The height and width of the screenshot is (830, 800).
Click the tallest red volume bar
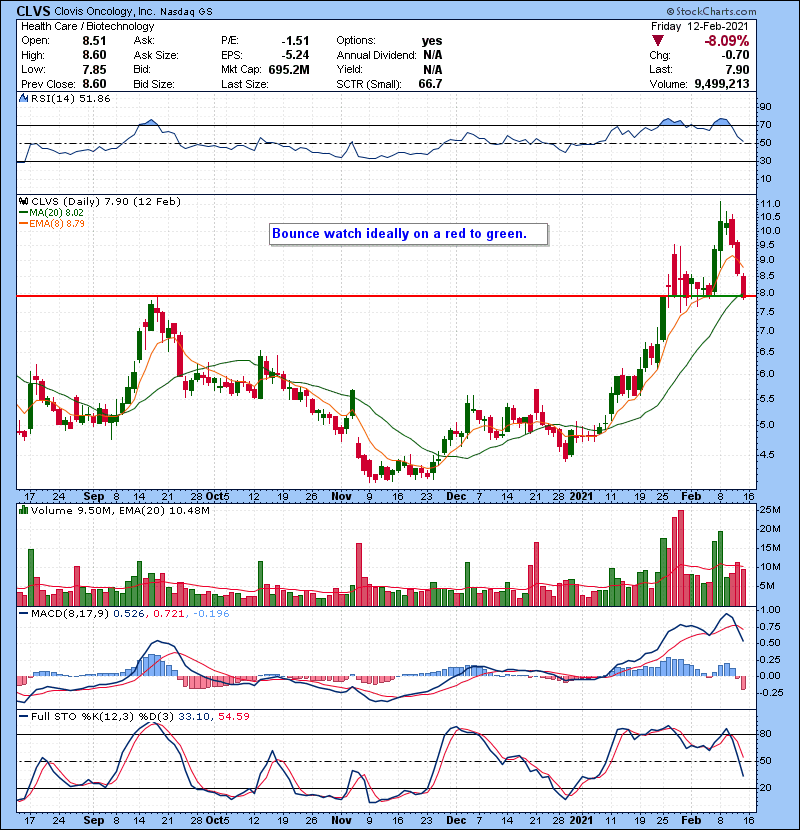pos(681,558)
